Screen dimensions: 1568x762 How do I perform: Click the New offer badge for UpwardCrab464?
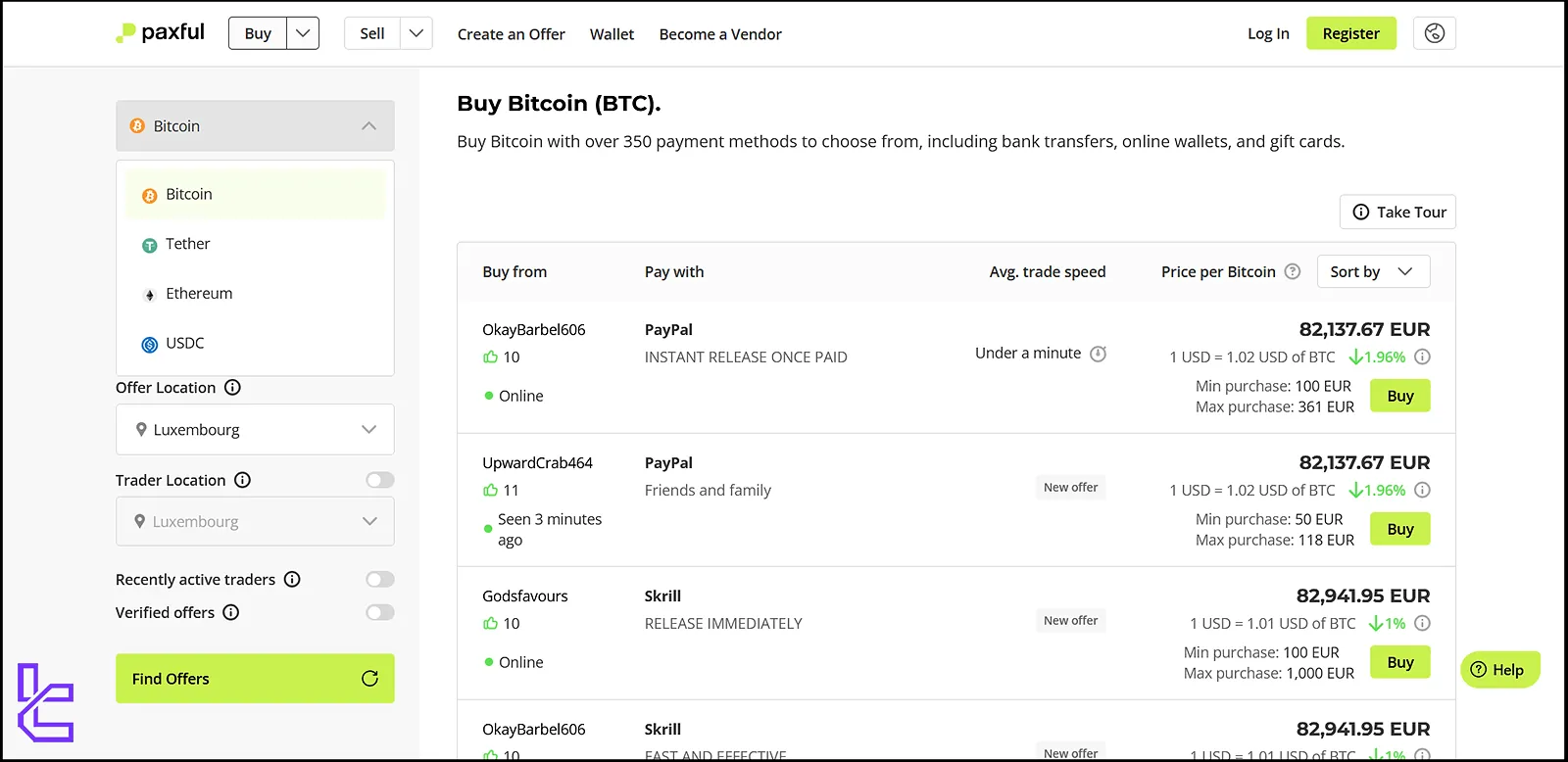[x=1071, y=488]
